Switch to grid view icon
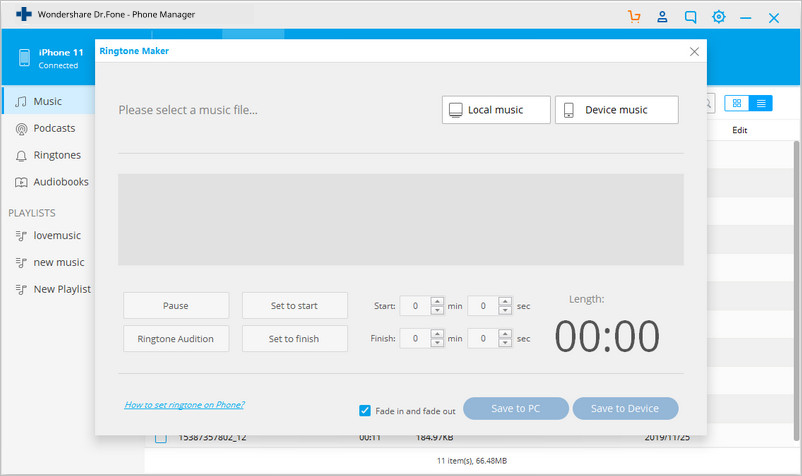Screen dimensions: 802x476 [737, 103]
